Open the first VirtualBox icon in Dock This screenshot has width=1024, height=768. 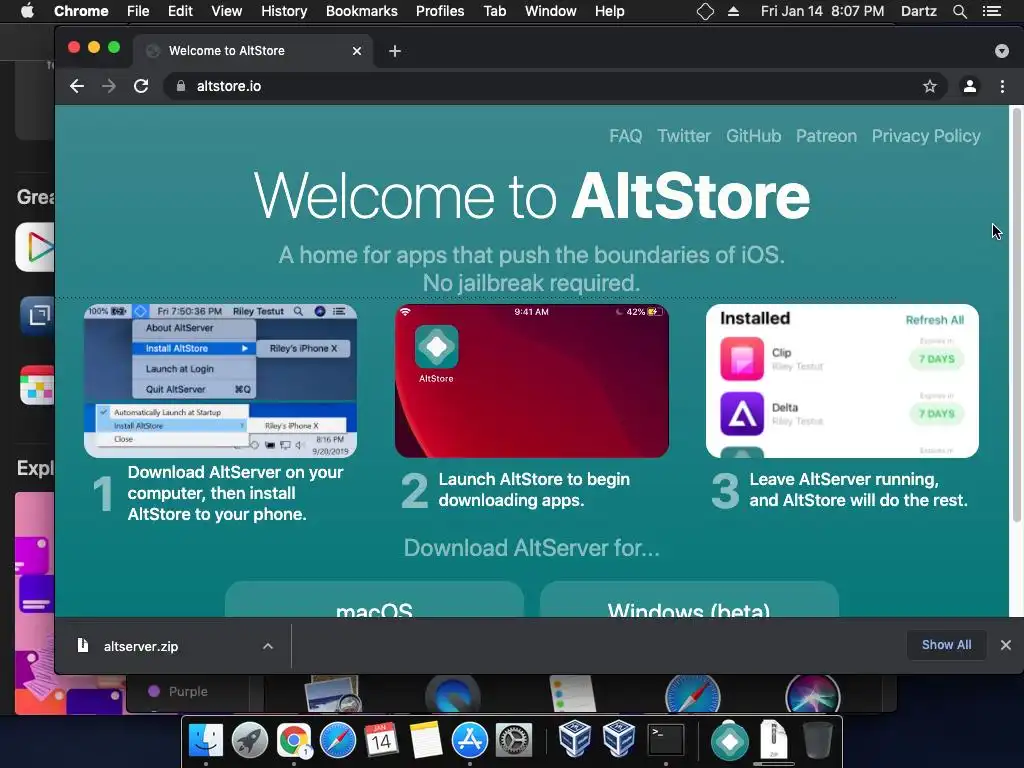(575, 739)
